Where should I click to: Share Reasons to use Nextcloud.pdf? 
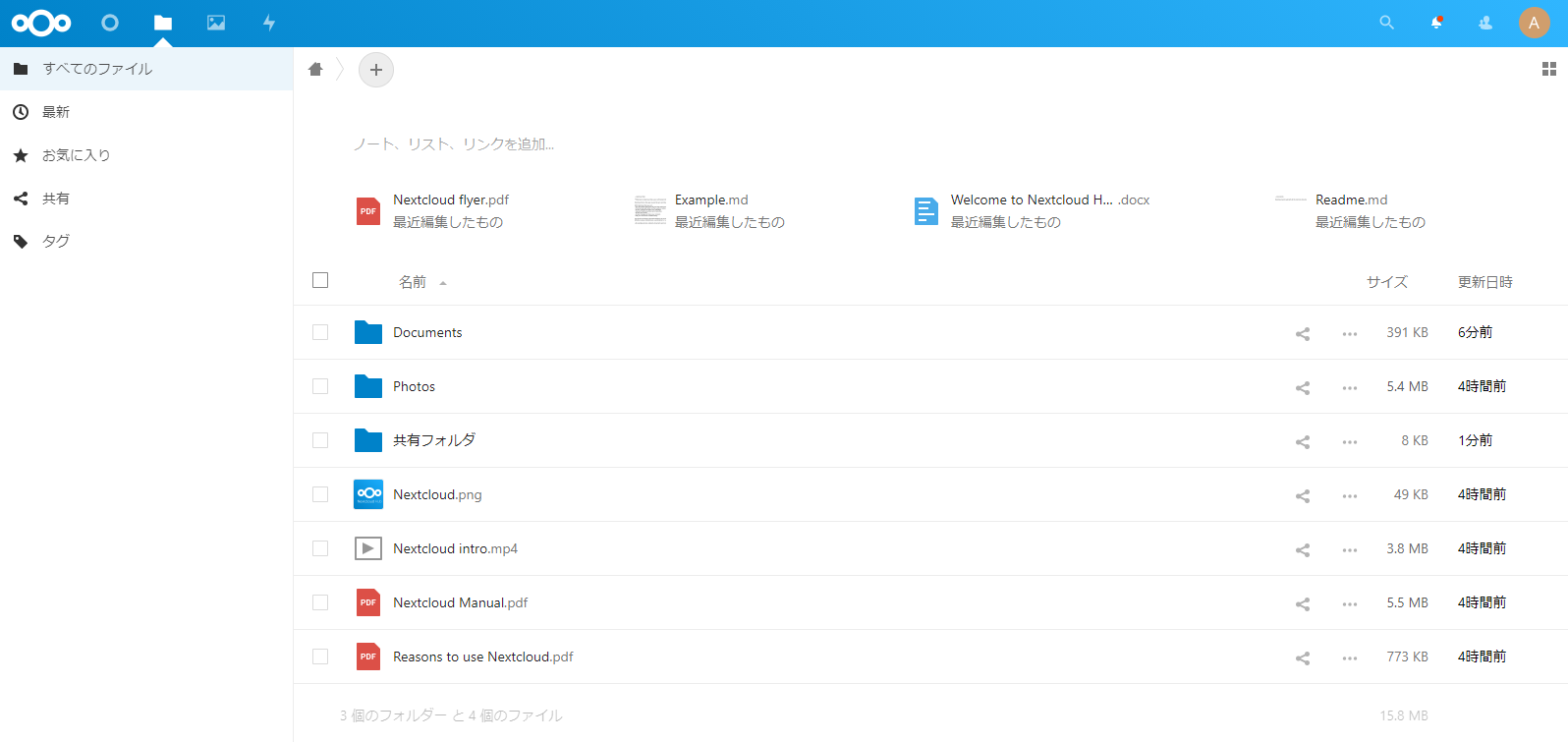tap(1303, 657)
